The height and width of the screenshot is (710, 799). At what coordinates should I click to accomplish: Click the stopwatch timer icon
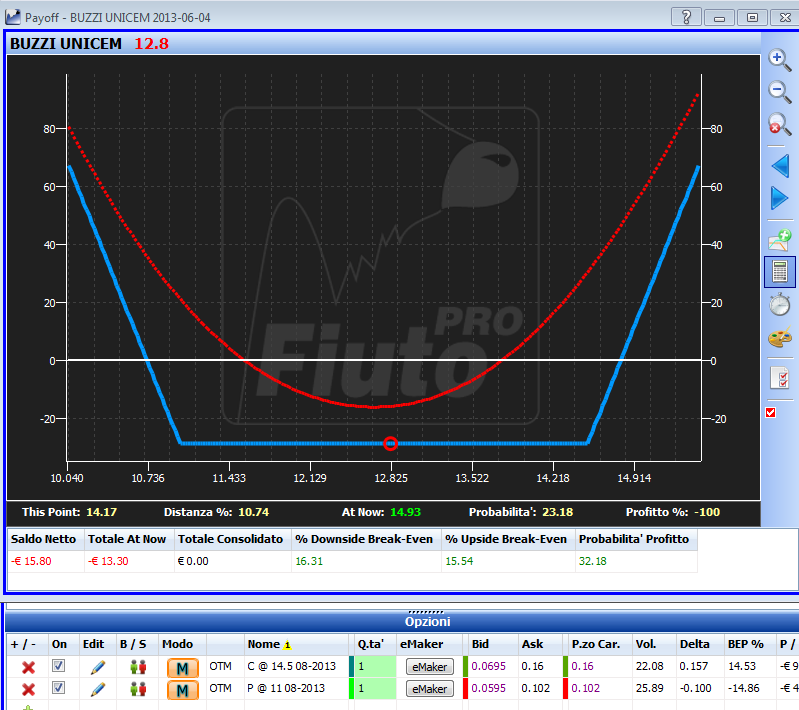[780, 305]
